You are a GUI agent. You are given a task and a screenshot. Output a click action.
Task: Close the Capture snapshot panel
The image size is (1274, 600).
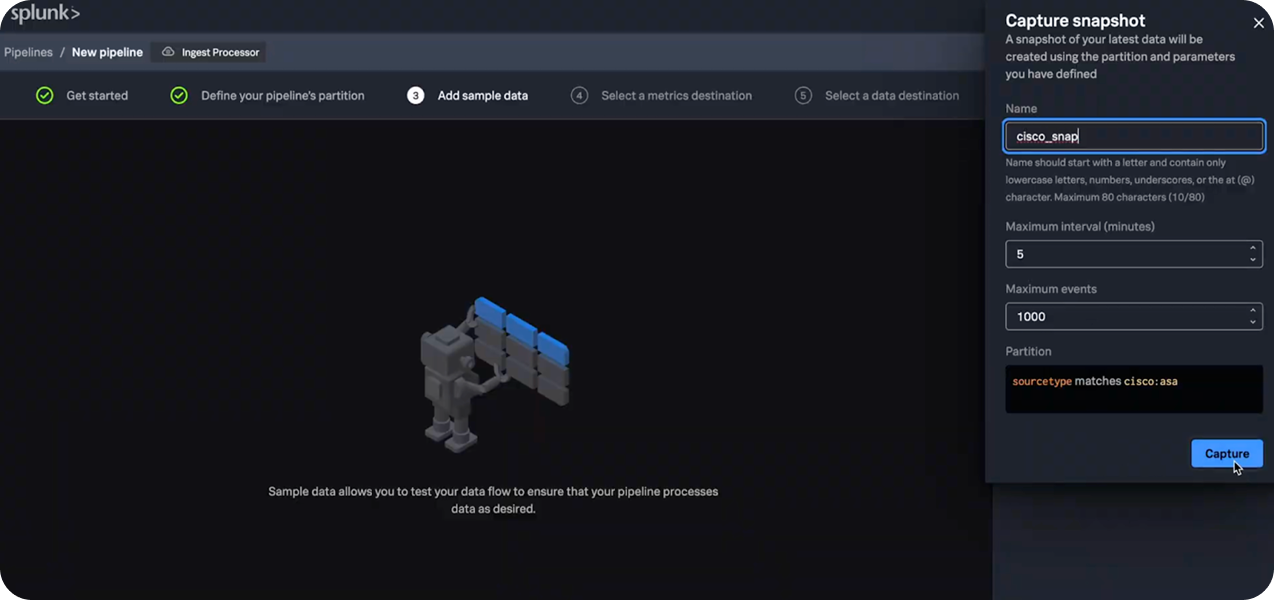[1258, 23]
